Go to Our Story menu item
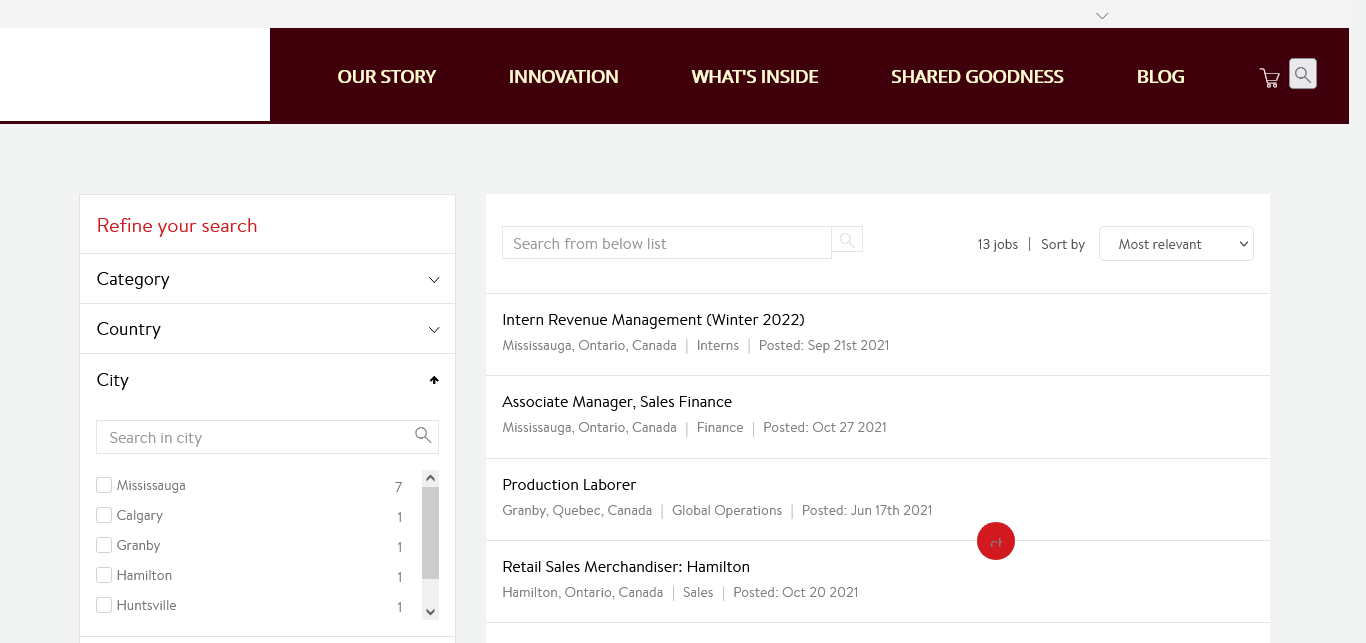Screen dimensions: 1366x643 [x=387, y=77]
